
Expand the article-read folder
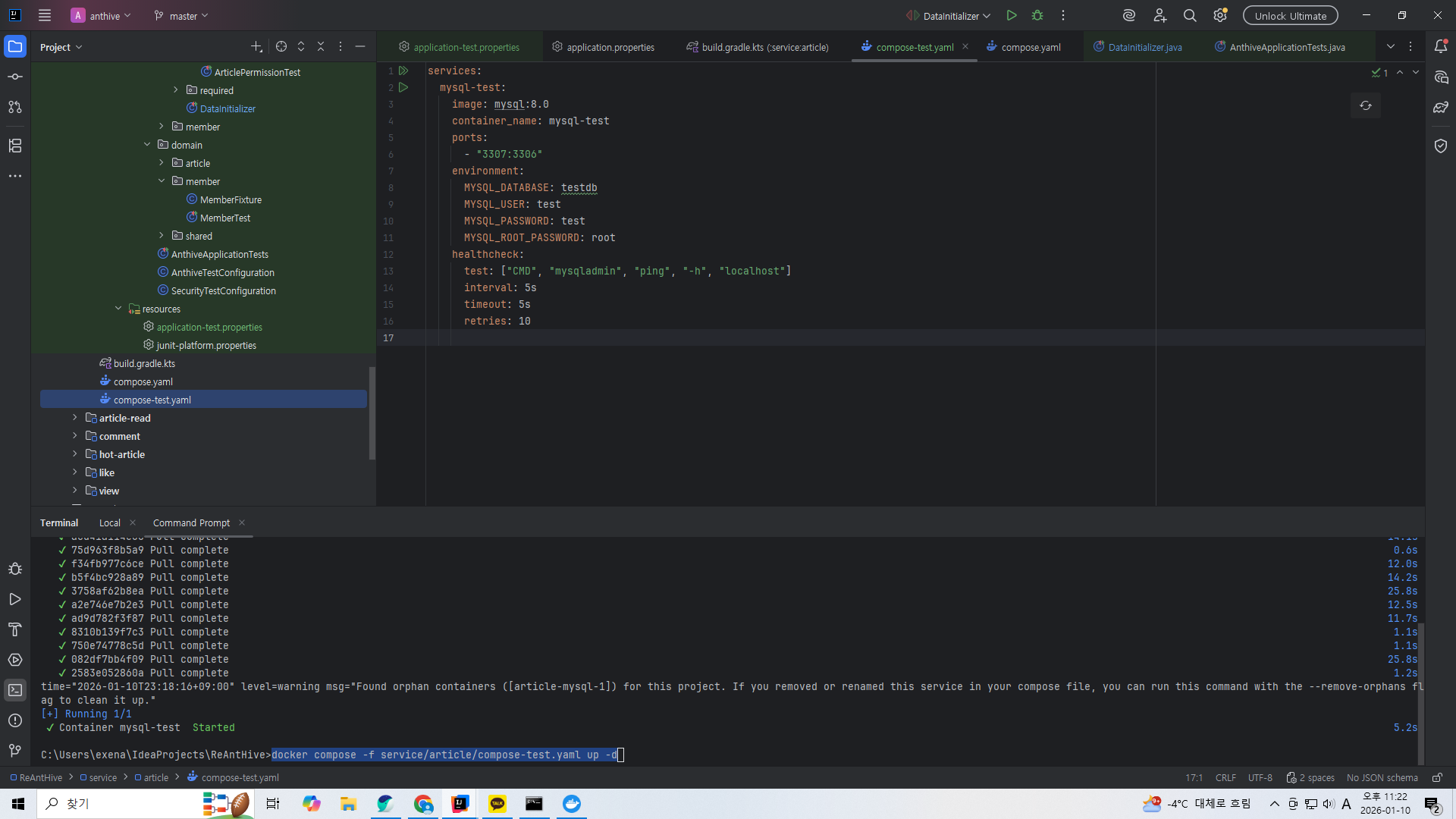pyautogui.click(x=75, y=418)
